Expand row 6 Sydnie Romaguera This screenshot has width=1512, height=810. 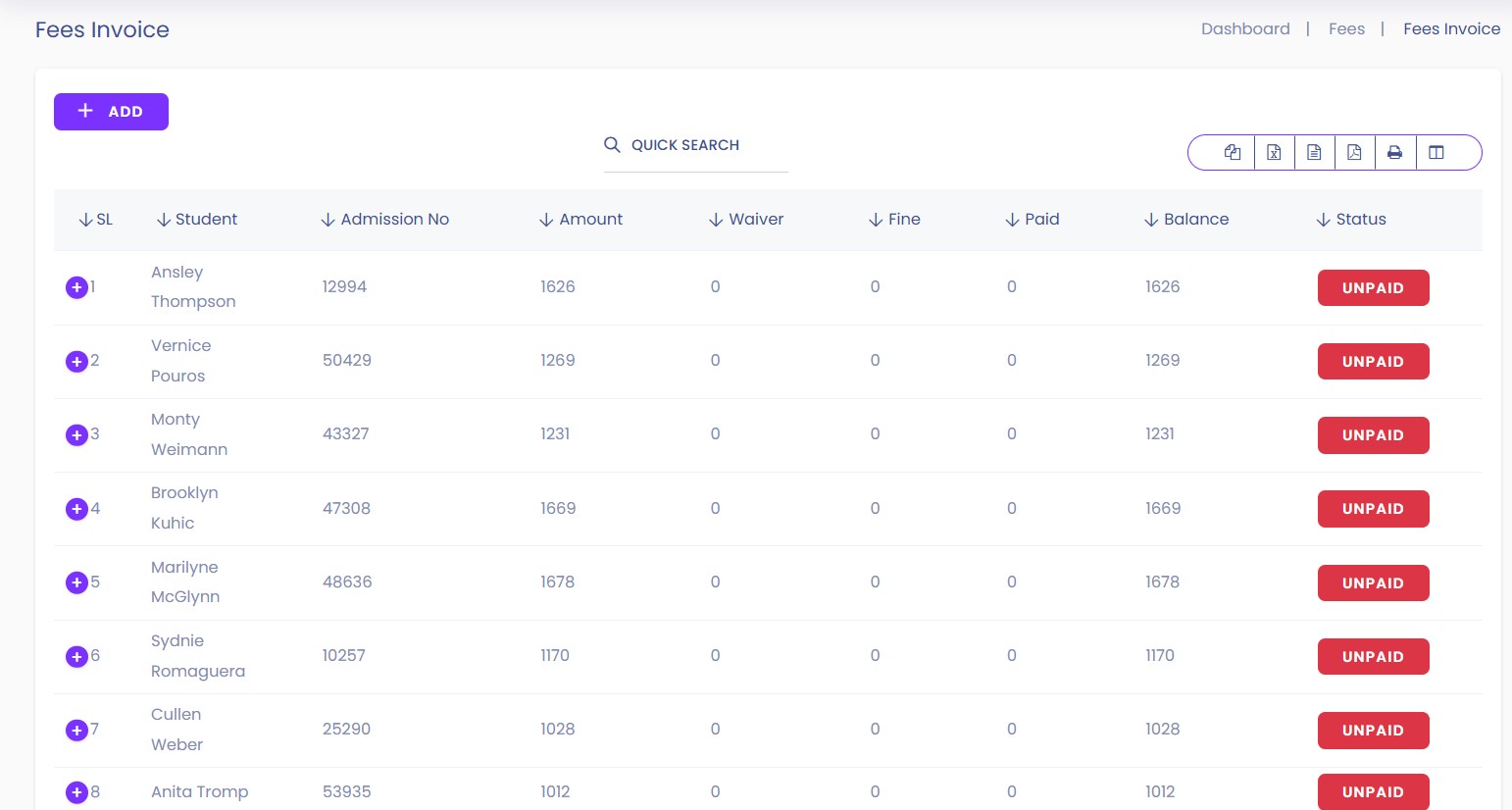[x=76, y=656]
